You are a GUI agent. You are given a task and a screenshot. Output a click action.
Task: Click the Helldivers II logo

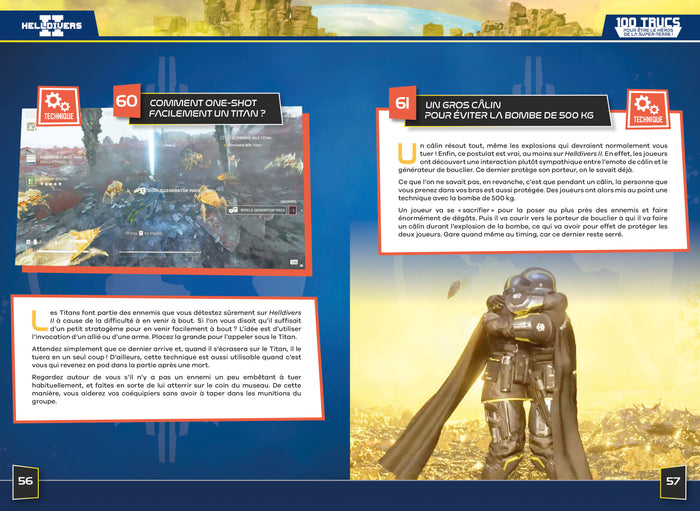pyautogui.click(x=52, y=25)
